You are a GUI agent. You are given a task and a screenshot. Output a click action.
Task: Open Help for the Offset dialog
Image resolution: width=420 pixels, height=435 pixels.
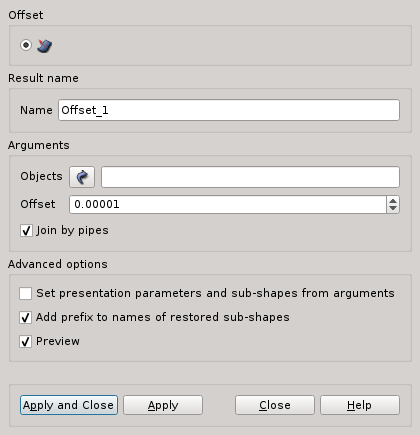click(360, 405)
